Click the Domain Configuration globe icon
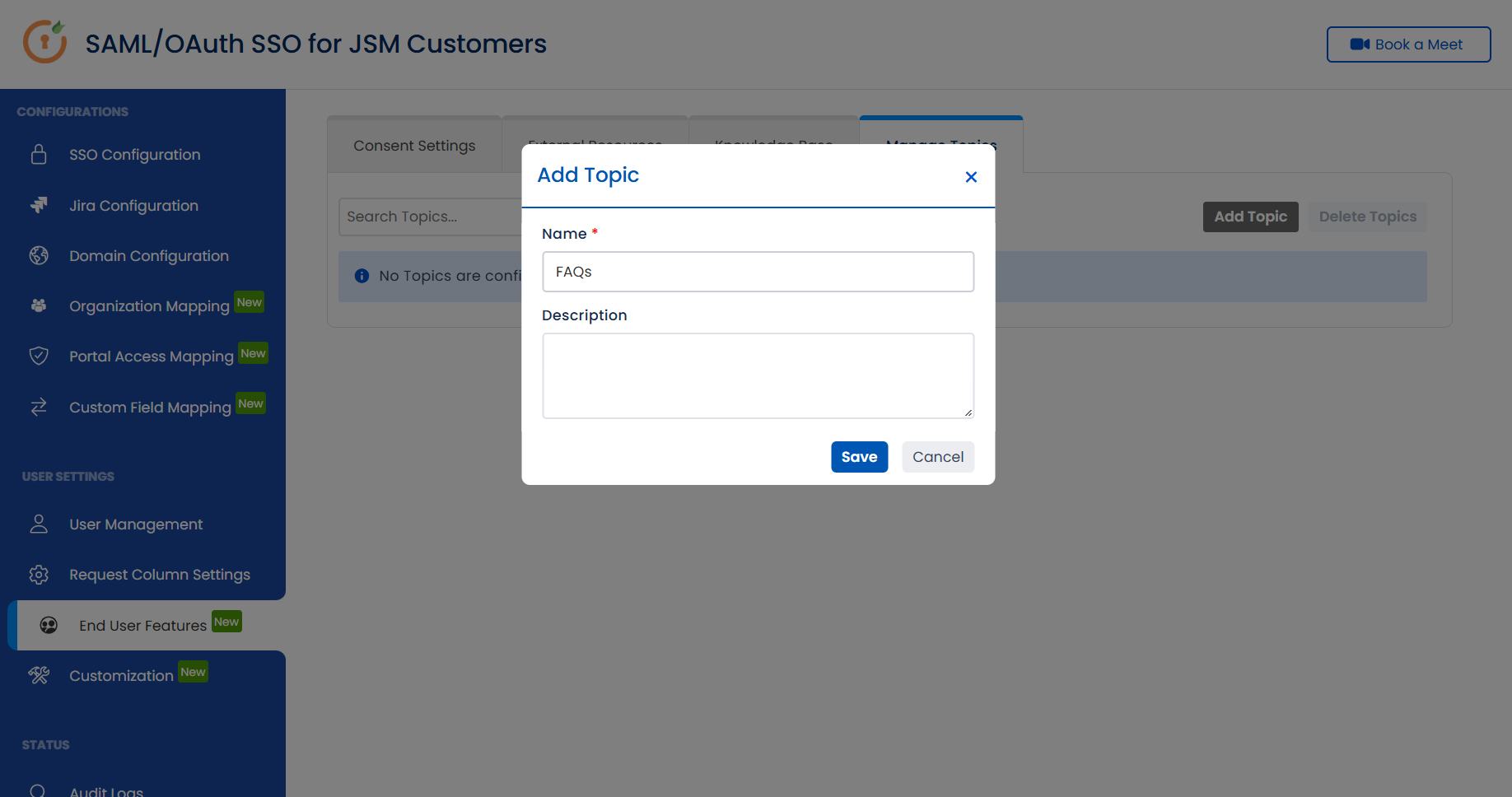 (x=39, y=255)
